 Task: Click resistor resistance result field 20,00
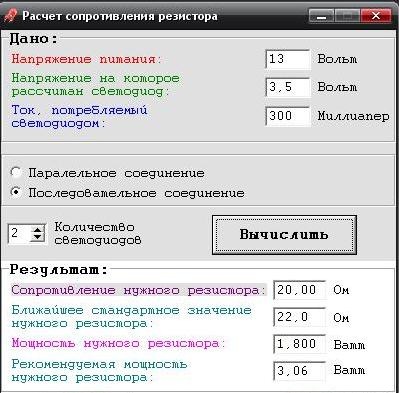click(299, 290)
